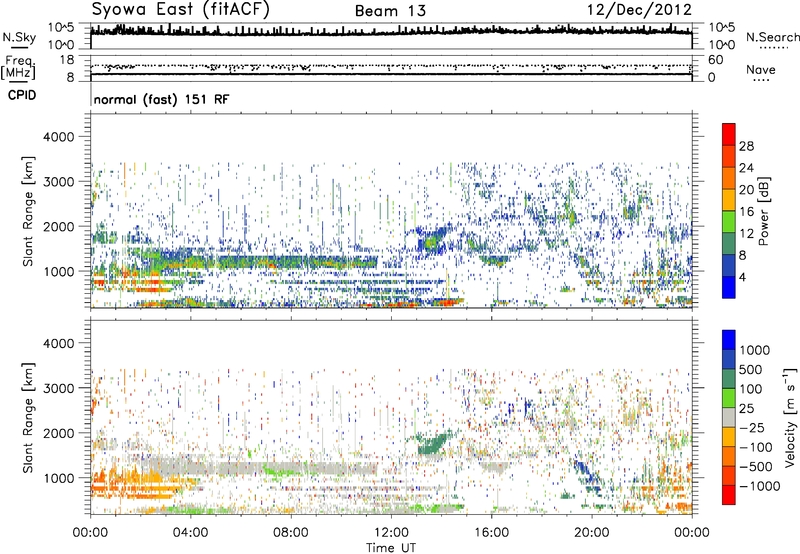This screenshot has width=800, height=554.
Task: Click the "normal (fast) 151 RF" CPID text
Action: pos(161,99)
